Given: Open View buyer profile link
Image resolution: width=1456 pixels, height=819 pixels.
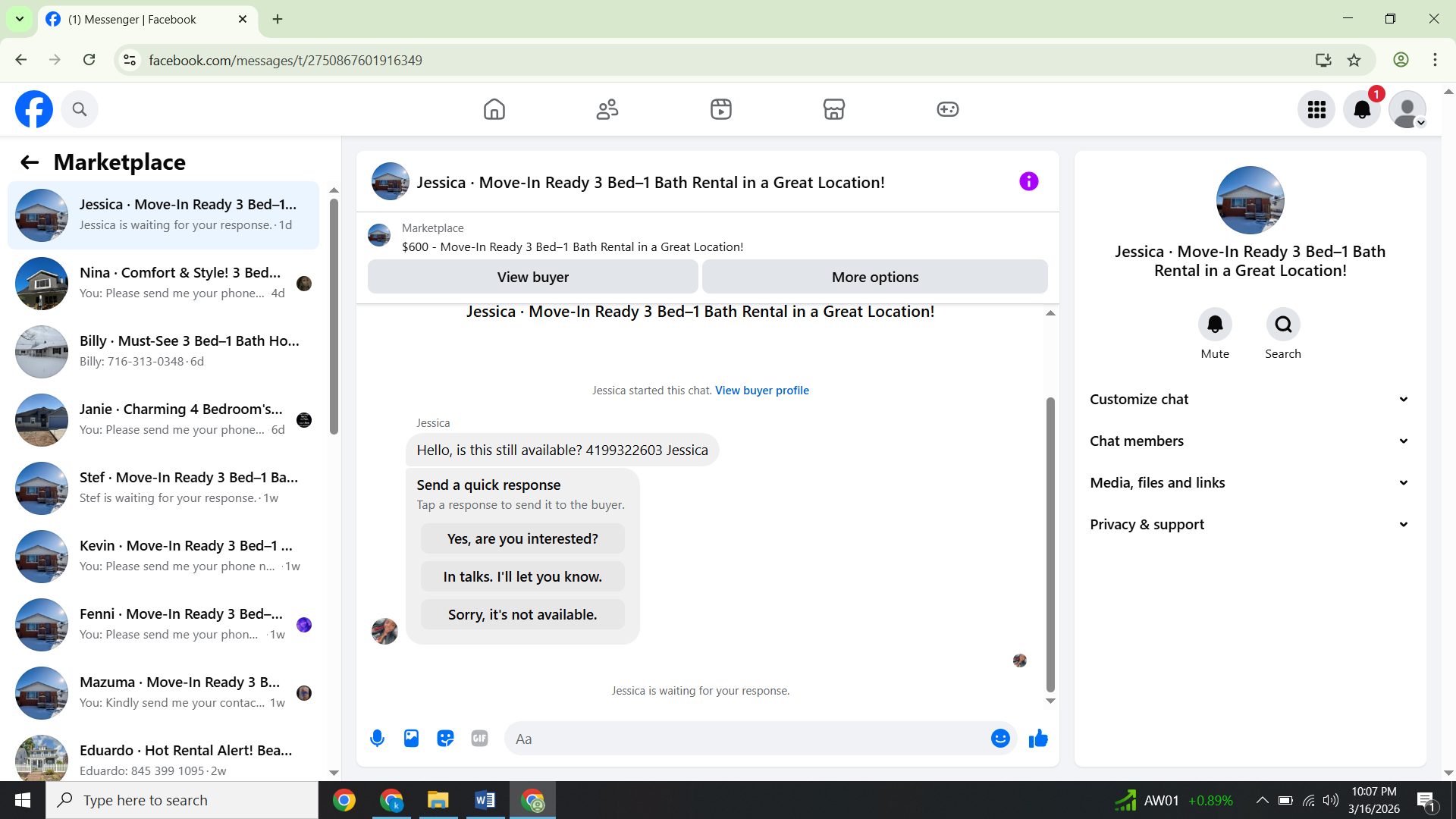Looking at the screenshot, I should point(761,391).
